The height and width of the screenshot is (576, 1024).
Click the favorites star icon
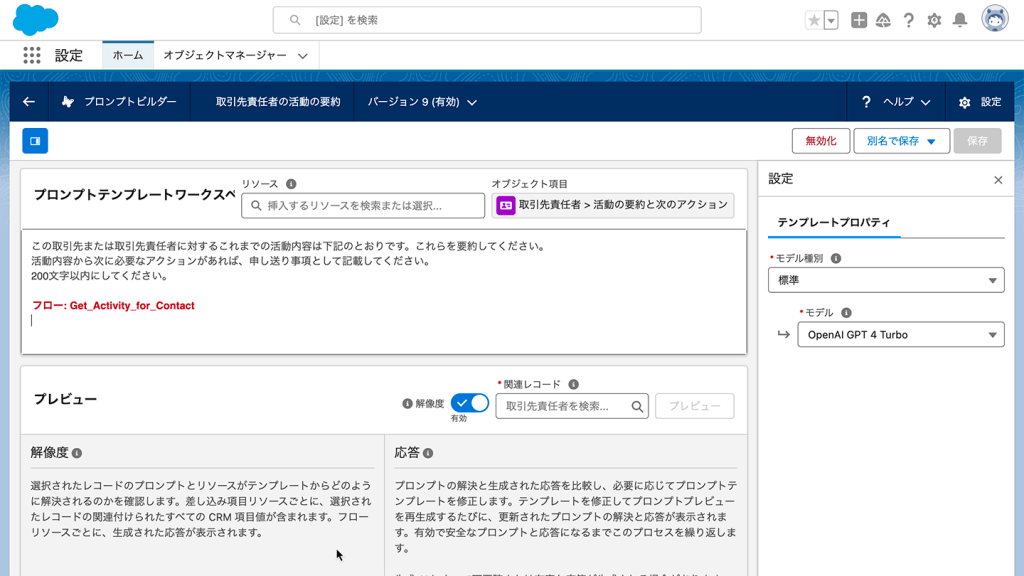tap(814, 20)
